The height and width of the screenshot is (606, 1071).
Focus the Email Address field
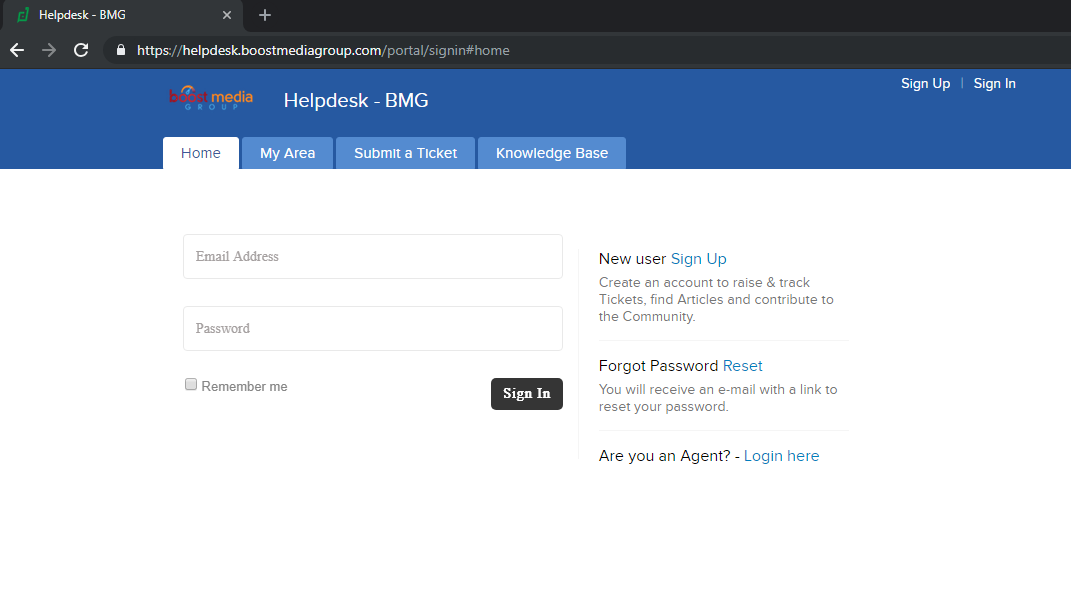[373, 257]
